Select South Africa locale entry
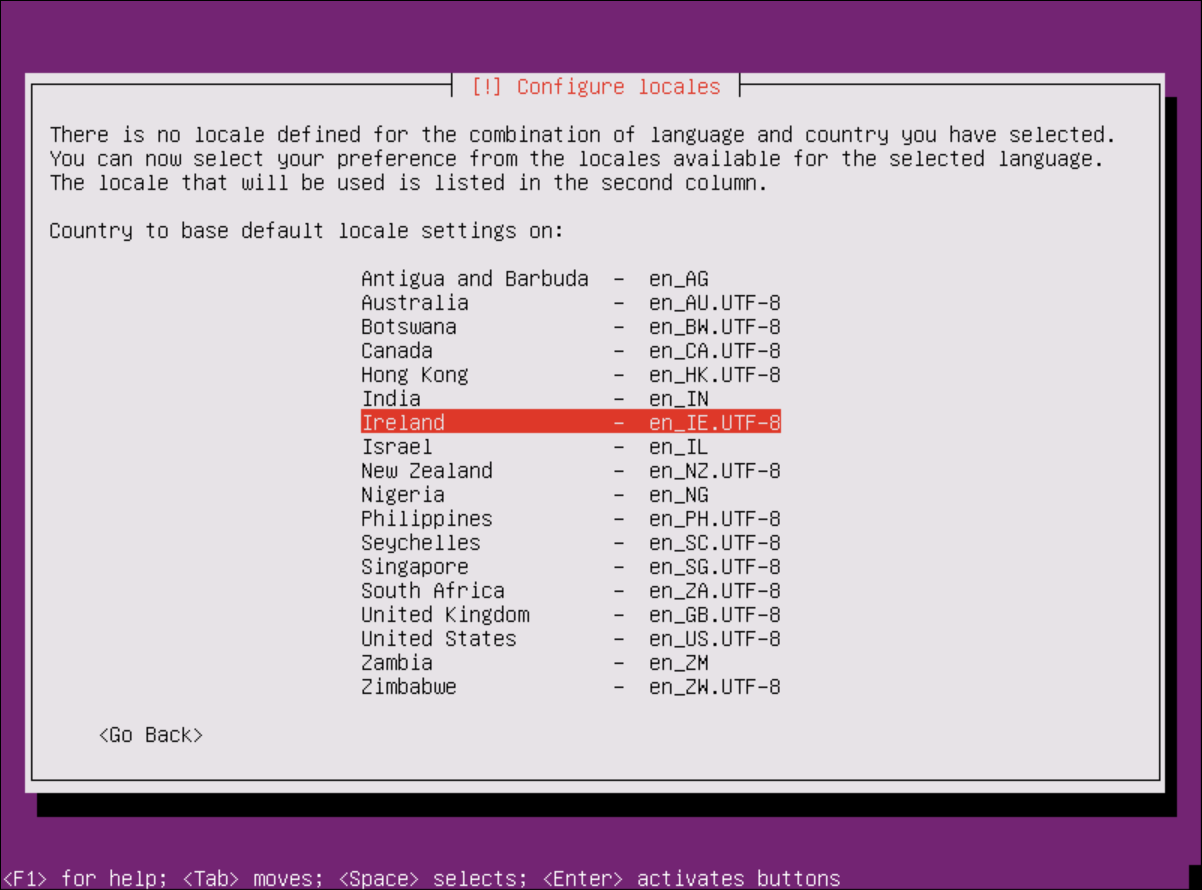This screenshot has width=1202, height=890. coord(570,591)
